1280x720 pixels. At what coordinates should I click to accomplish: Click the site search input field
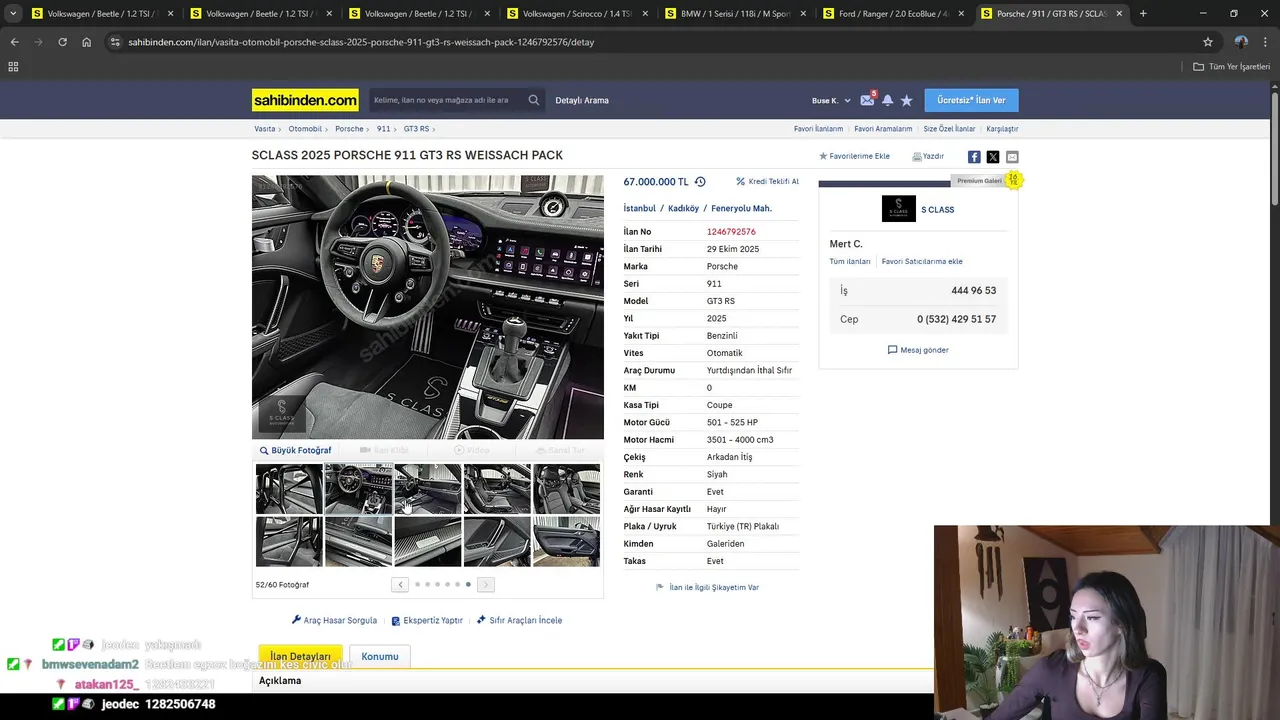click(447, 100)
